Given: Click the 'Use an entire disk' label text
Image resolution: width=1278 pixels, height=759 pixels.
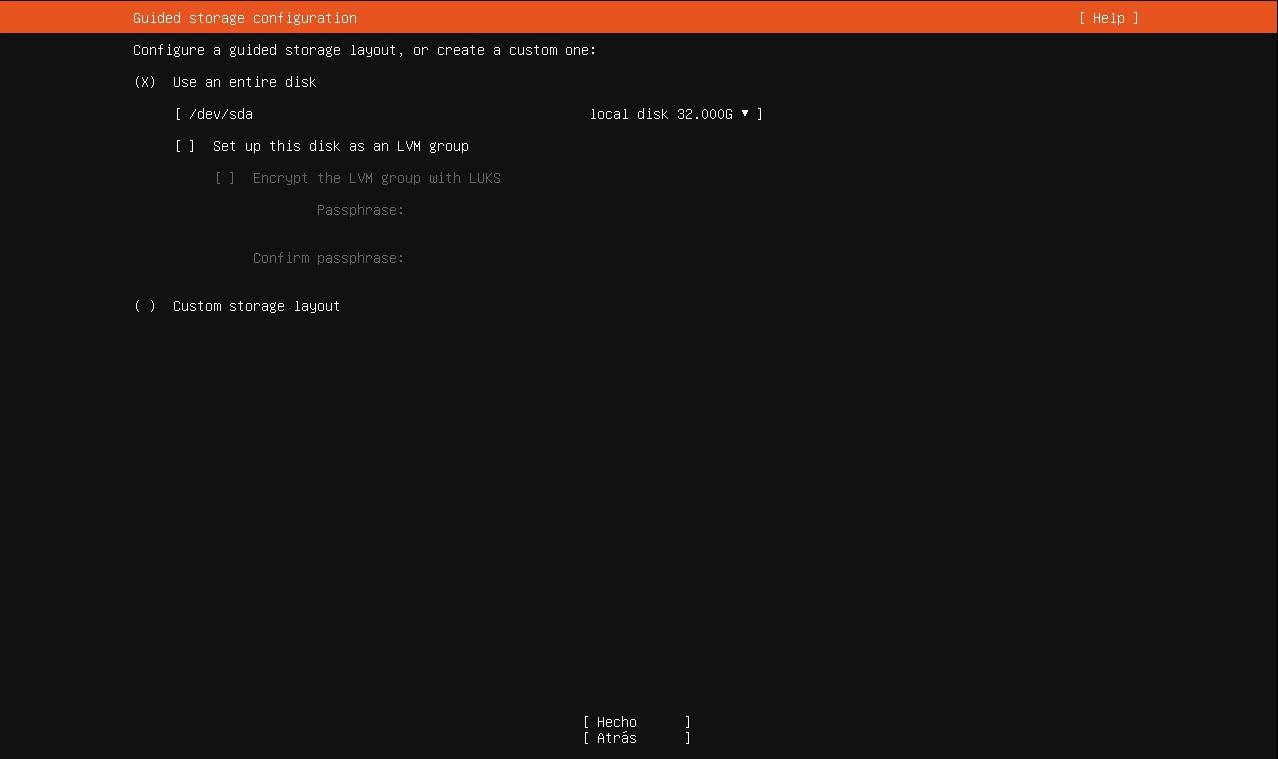Looking at the screenshot, I should (x=244, y=82).
